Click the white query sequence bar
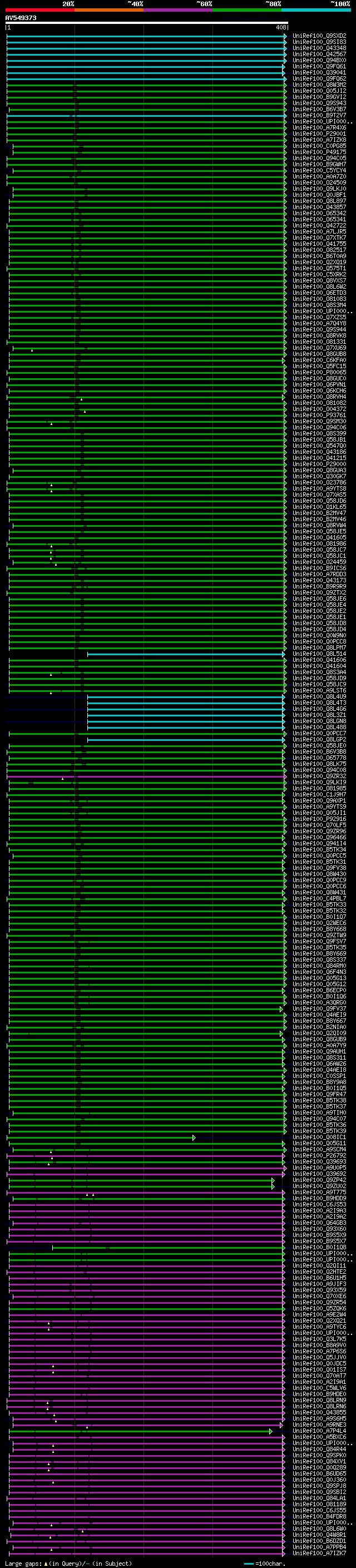 [147, 23]
